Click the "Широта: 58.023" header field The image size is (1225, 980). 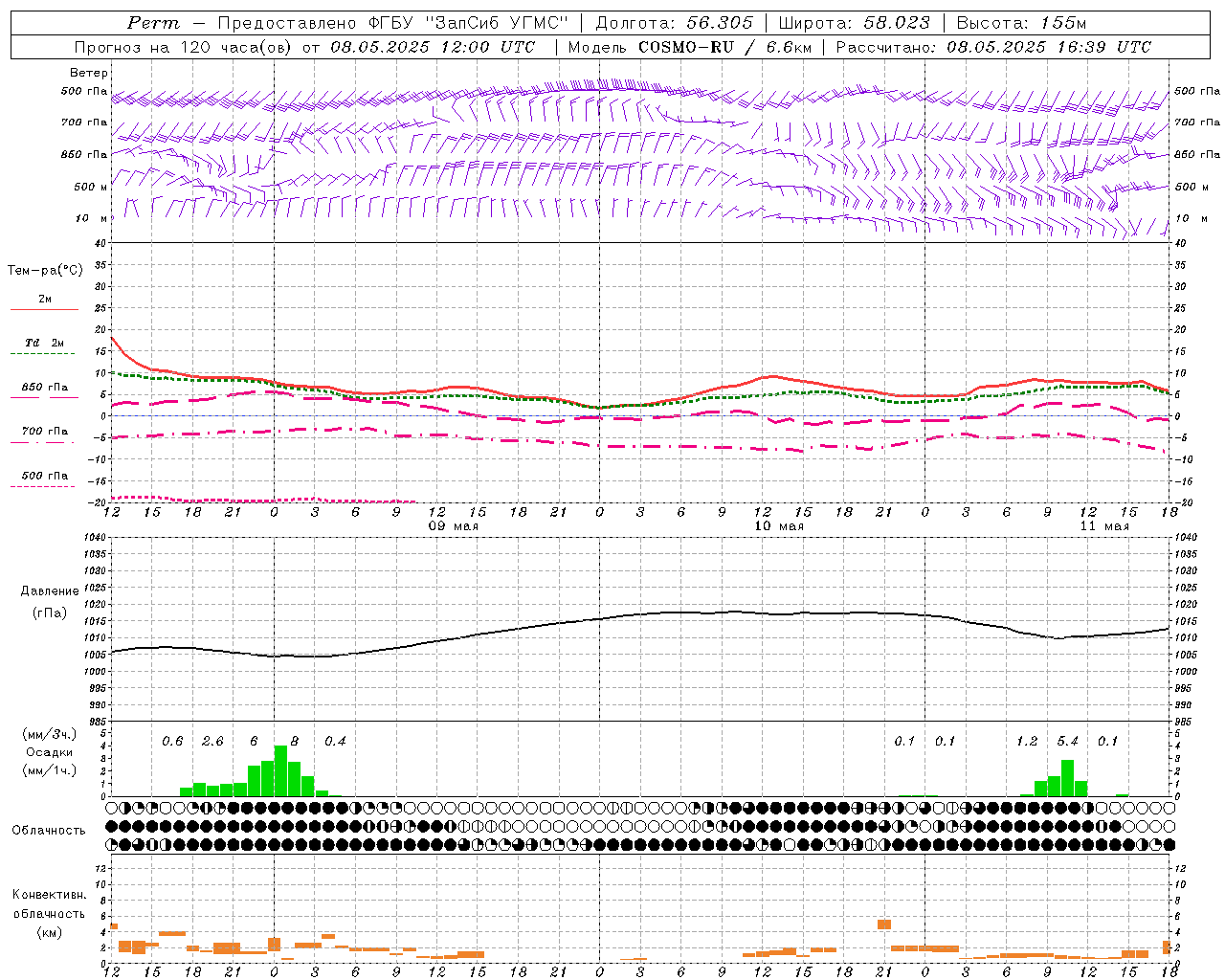point(855,23)
